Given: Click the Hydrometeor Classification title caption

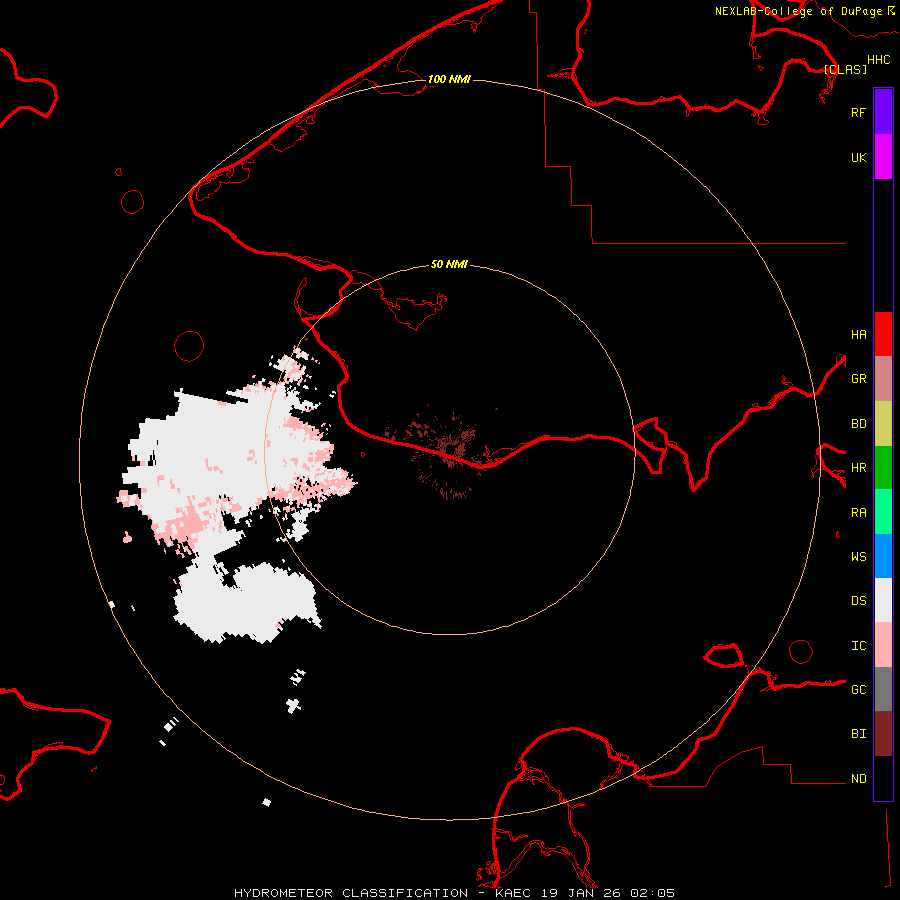Looking at the screenshot, I should click(454, 893).
